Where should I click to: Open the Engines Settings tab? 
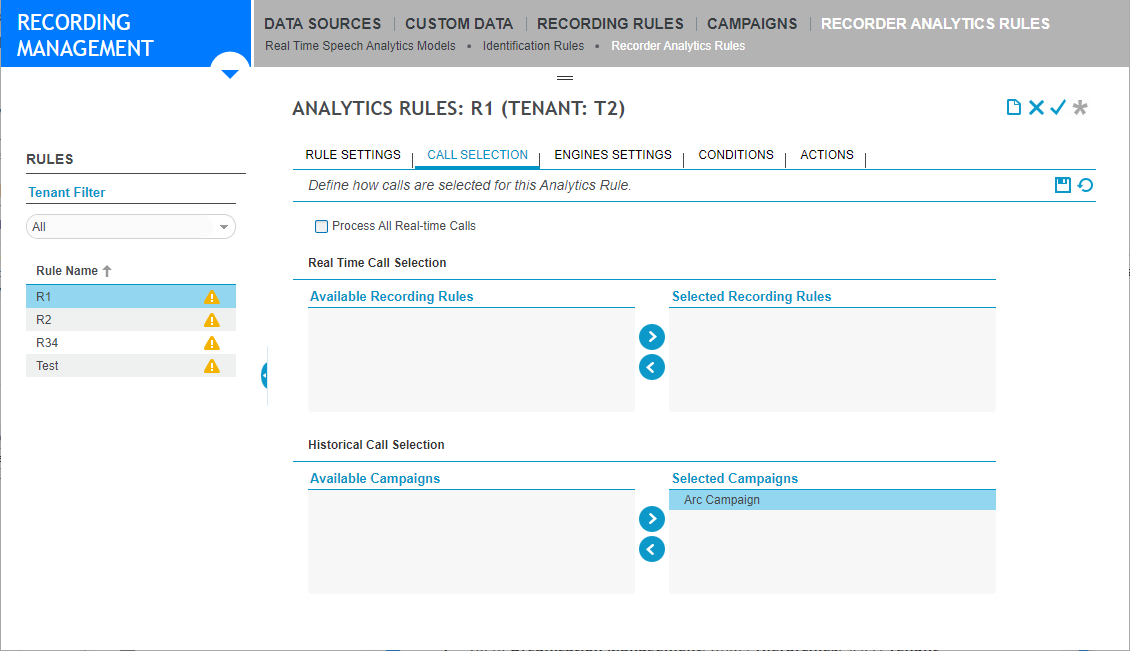coord(613,155)
